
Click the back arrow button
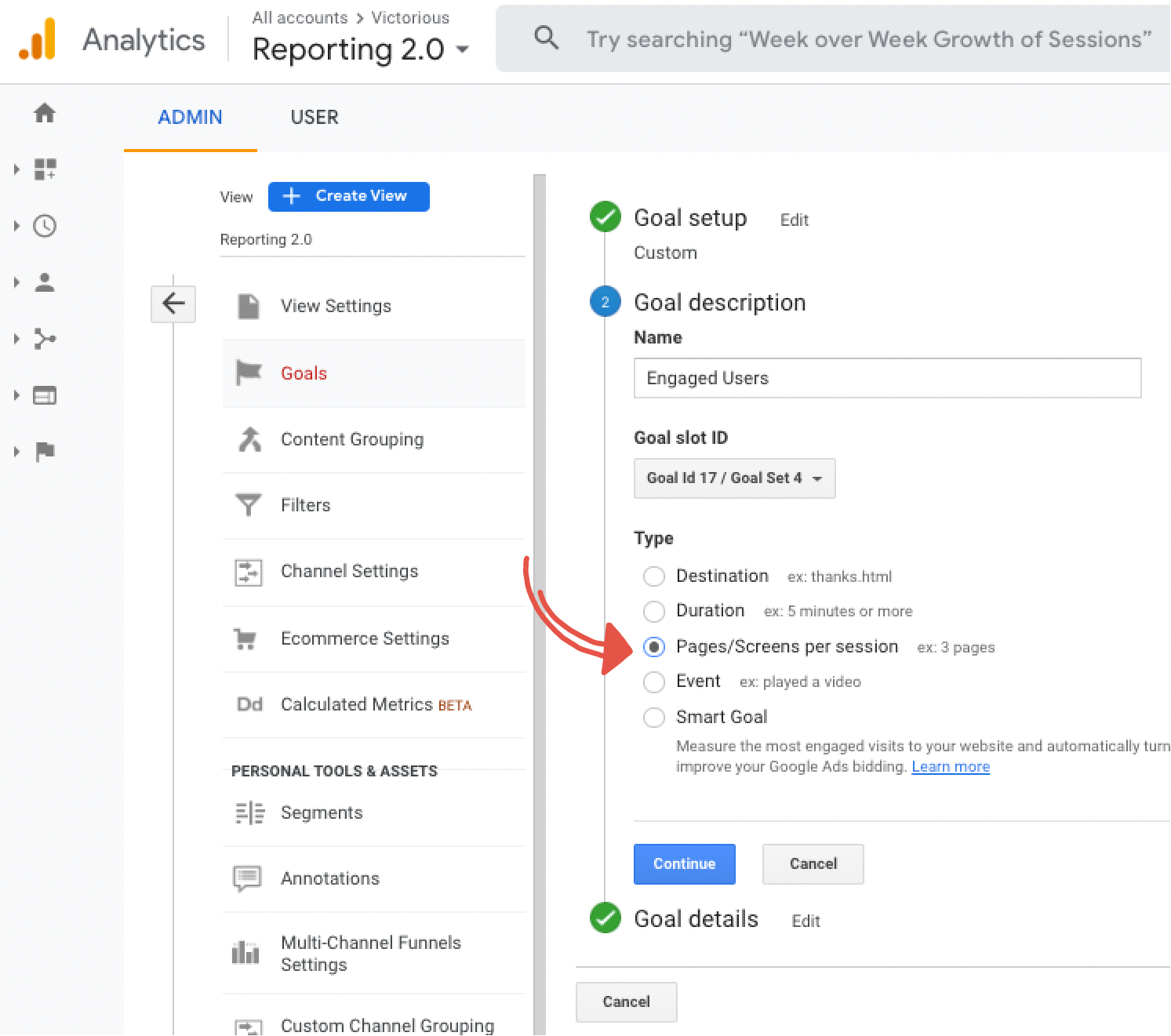(x=173, y=304)
